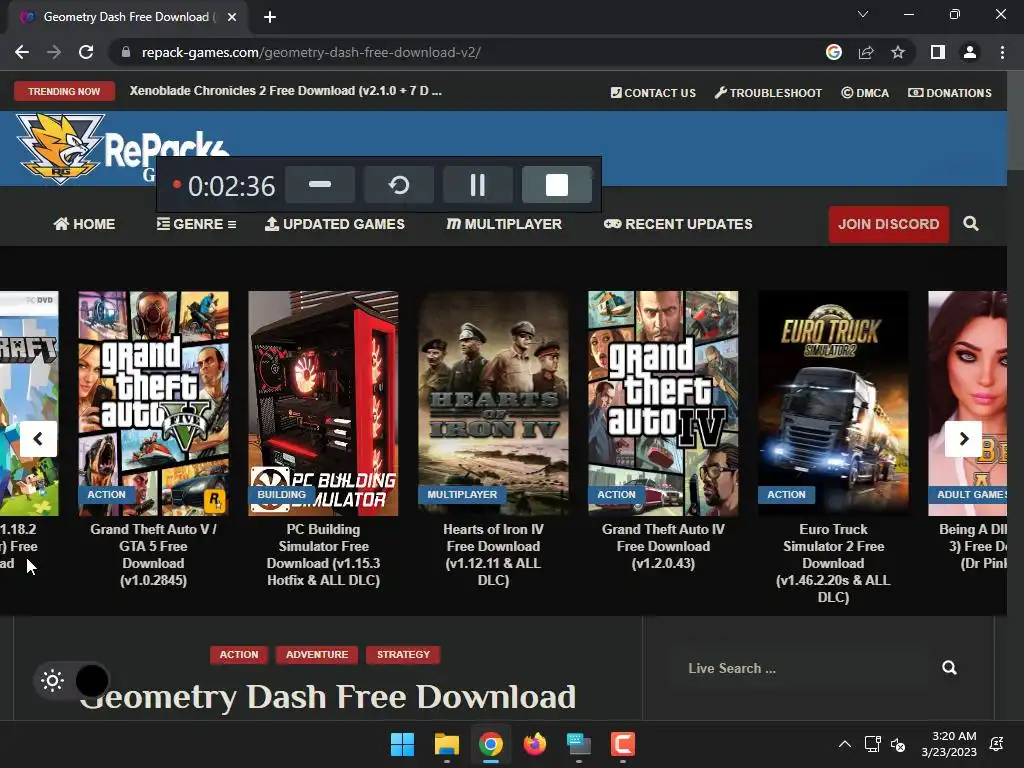The width and height of the screenshot is (1024, 768).
Task: Close the Geometry Dash tab
Action: coord(232,17)
